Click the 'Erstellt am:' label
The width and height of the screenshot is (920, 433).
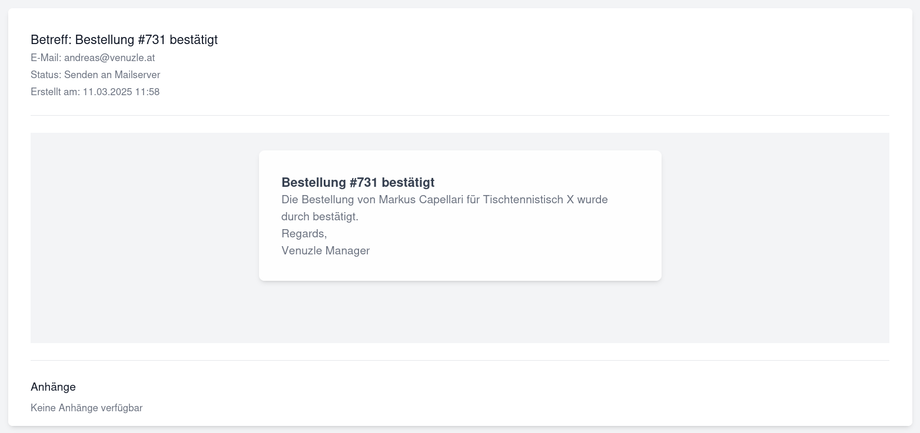pyautogui.click(x=55, y=92)
